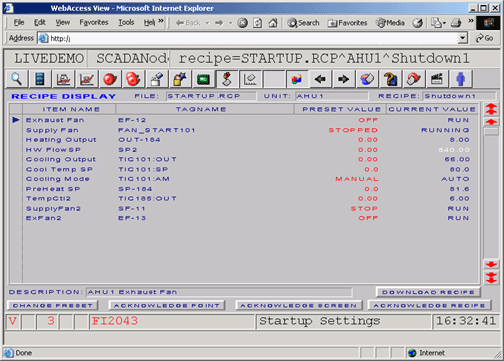Click the magnifying glass toolbar icon

click(x=16, y=79)
